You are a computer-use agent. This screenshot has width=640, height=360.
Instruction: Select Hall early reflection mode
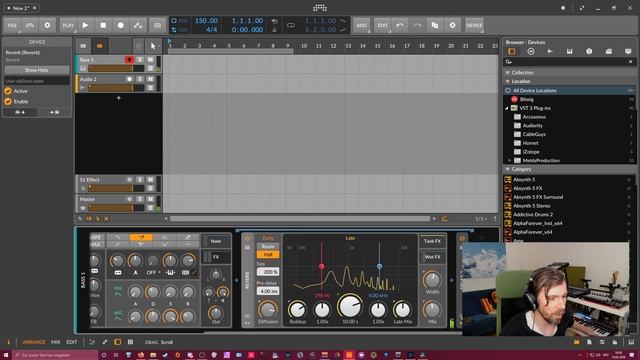click(268, 254)
